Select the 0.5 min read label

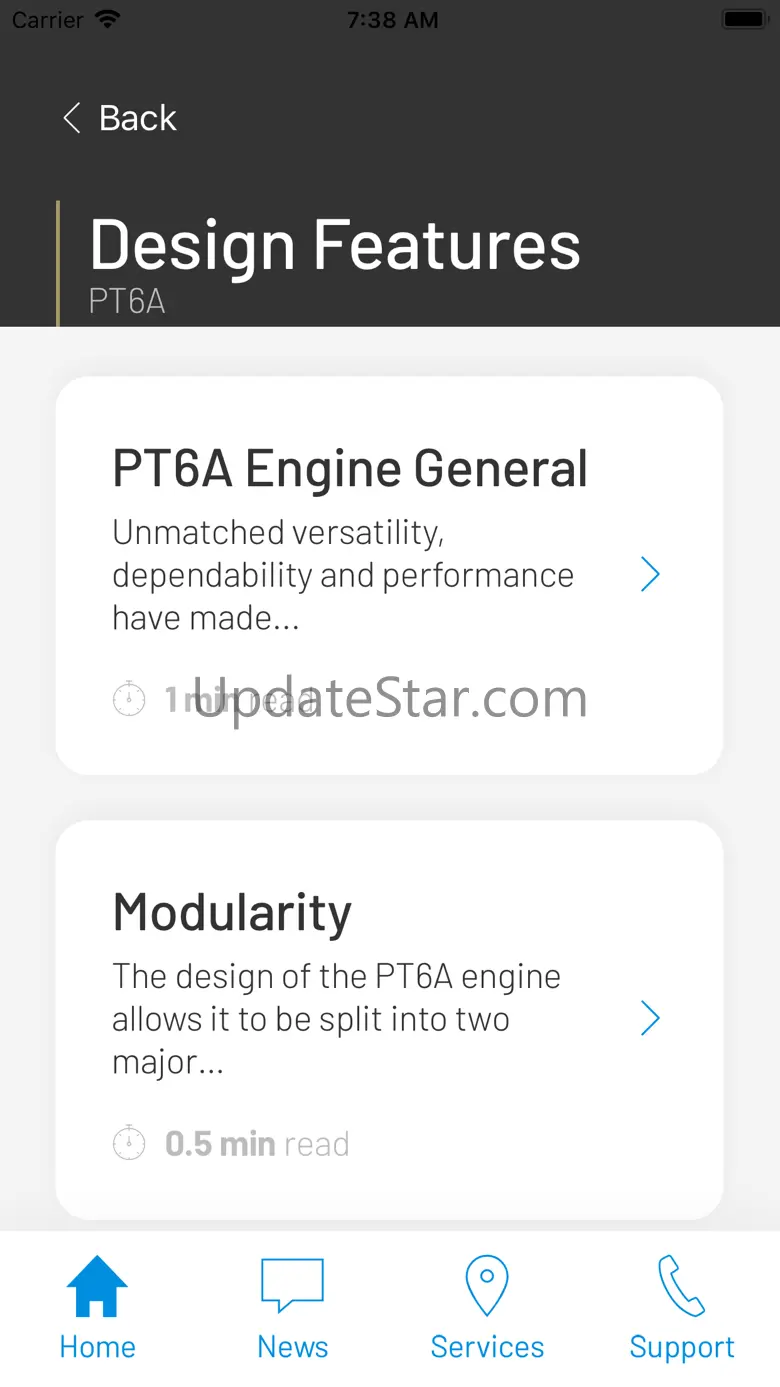tap(257, 1143)
